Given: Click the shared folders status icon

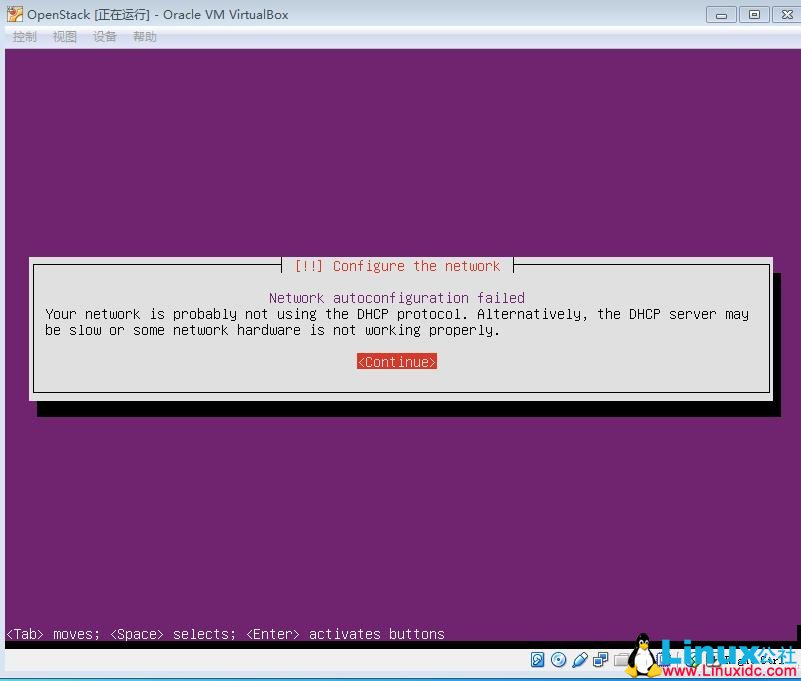Looking at the screenshot, I should point(623,659).
